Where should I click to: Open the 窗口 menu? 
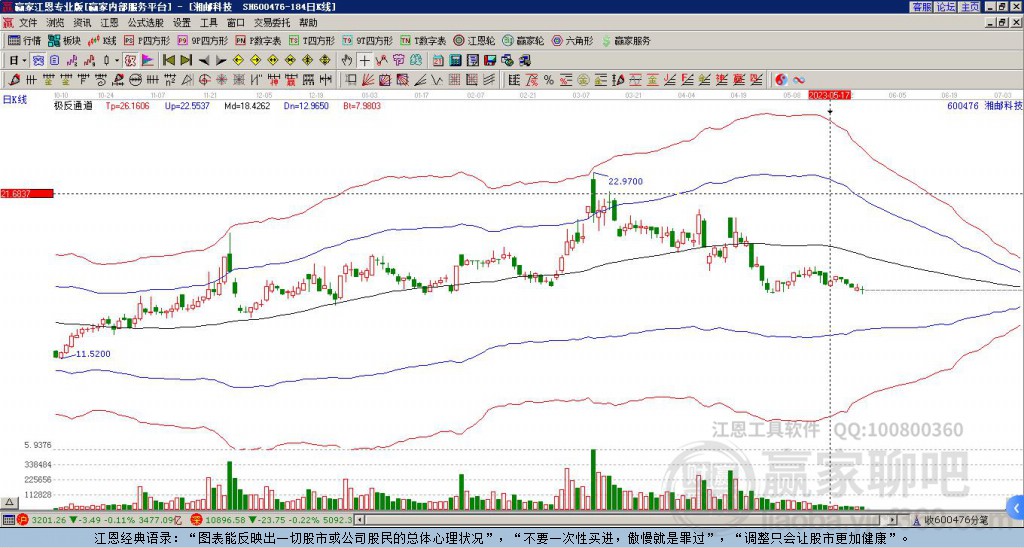236,23
